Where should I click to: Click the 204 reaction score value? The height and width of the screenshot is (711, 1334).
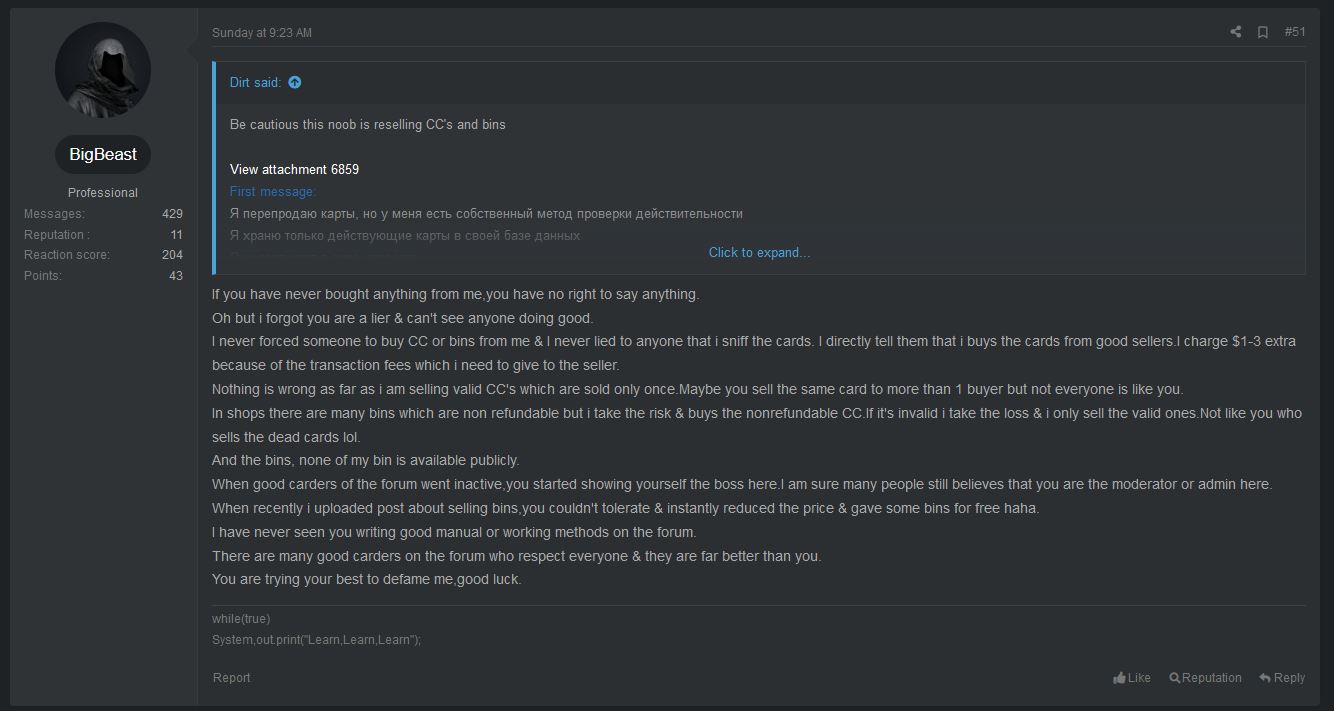coord(172,255)
